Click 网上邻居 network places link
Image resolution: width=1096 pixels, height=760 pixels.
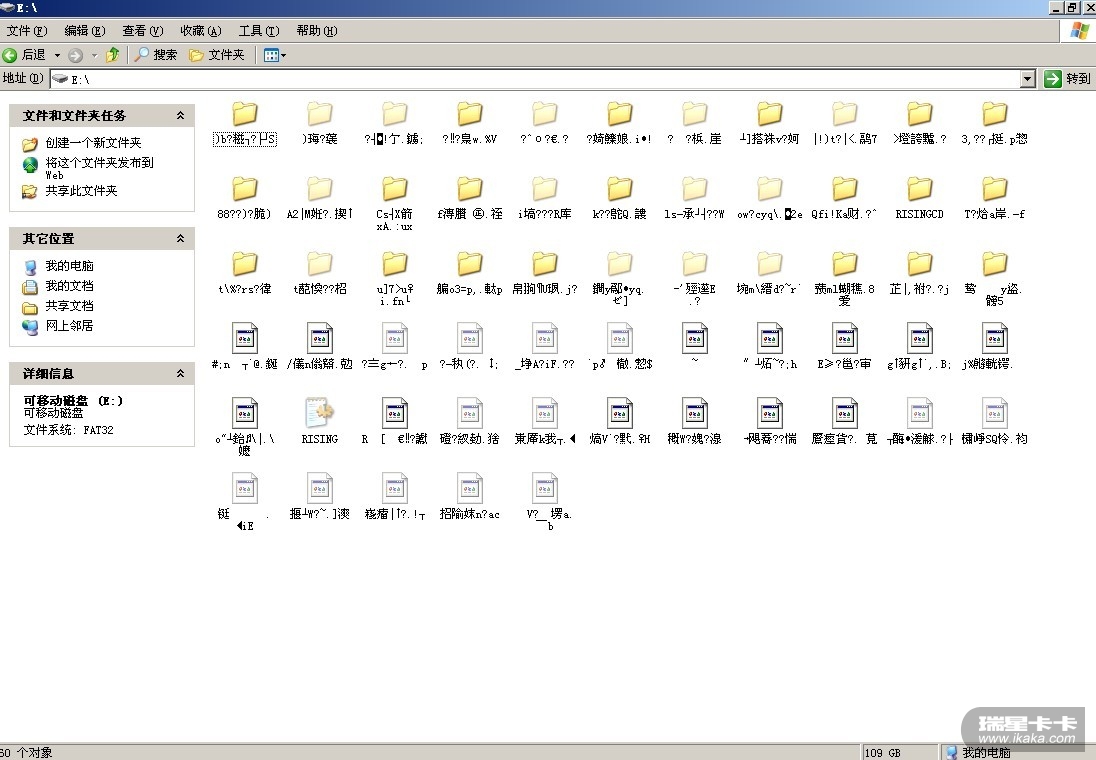click(69, 326)
